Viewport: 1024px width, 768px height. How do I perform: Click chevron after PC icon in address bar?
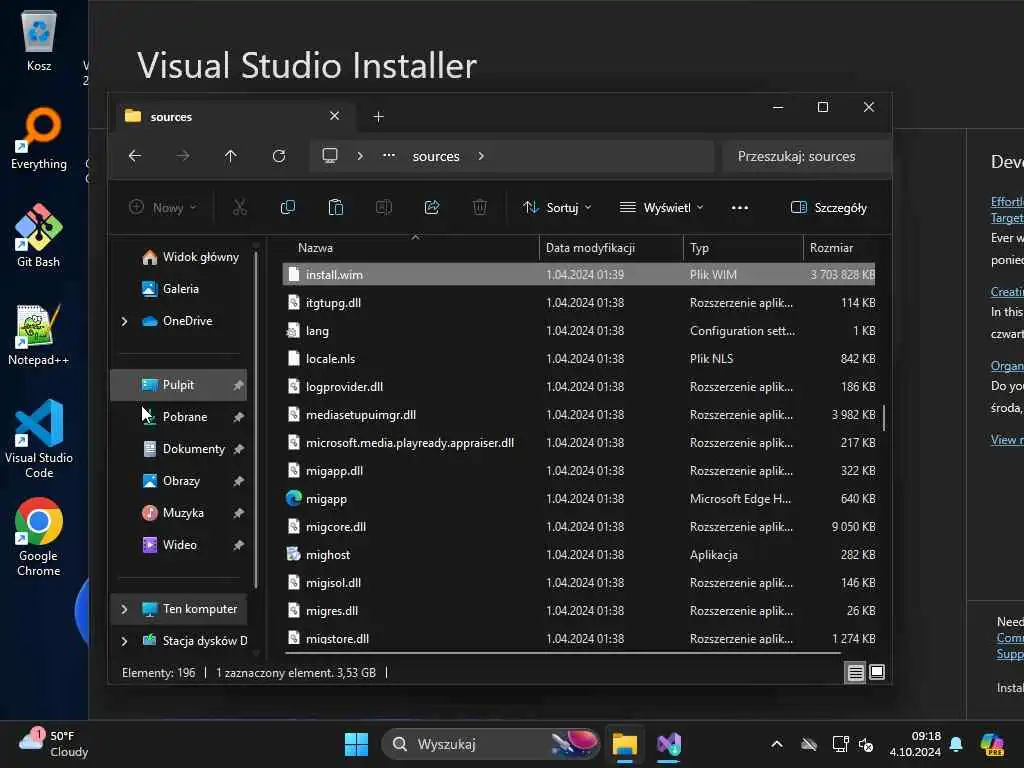coord(360,156)
